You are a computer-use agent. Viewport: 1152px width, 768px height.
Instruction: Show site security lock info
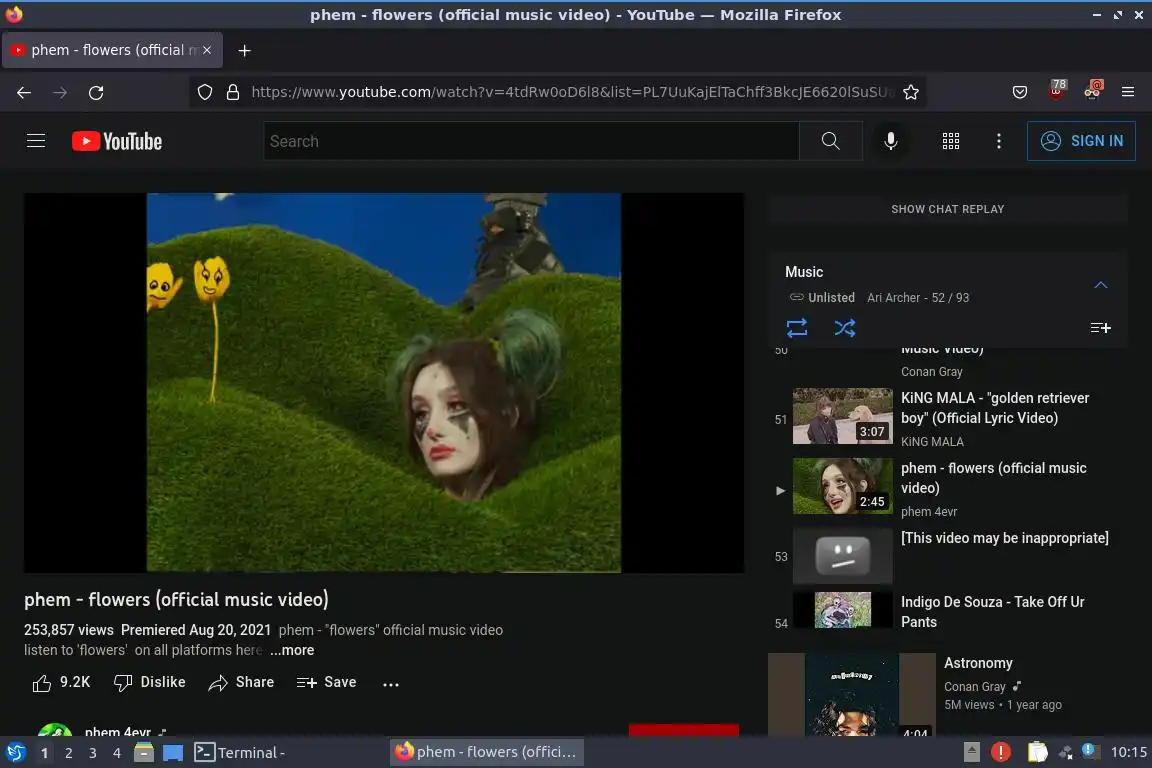(233, 92)
